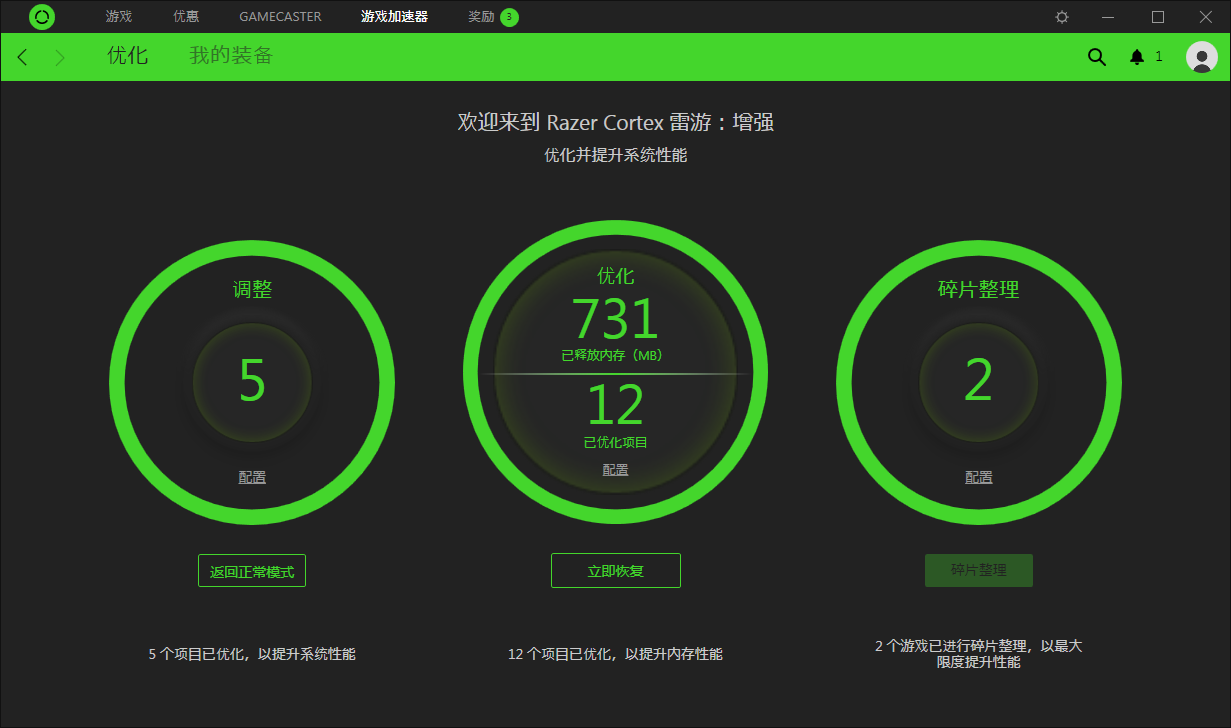Click the 已释放内存（MB） label
The height and width of the screenshot is (728, 1231).
point(613,355)
